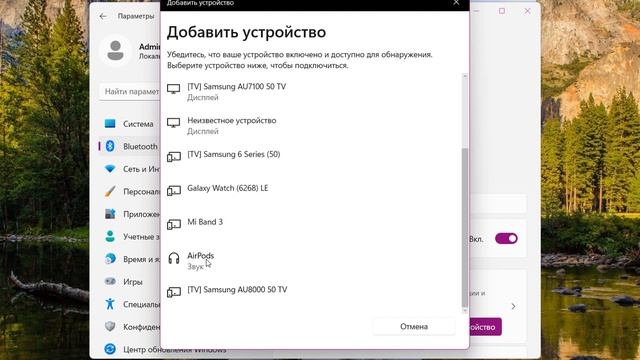Click the paintbrush Персонализация icon

click(x=110, y=191)
